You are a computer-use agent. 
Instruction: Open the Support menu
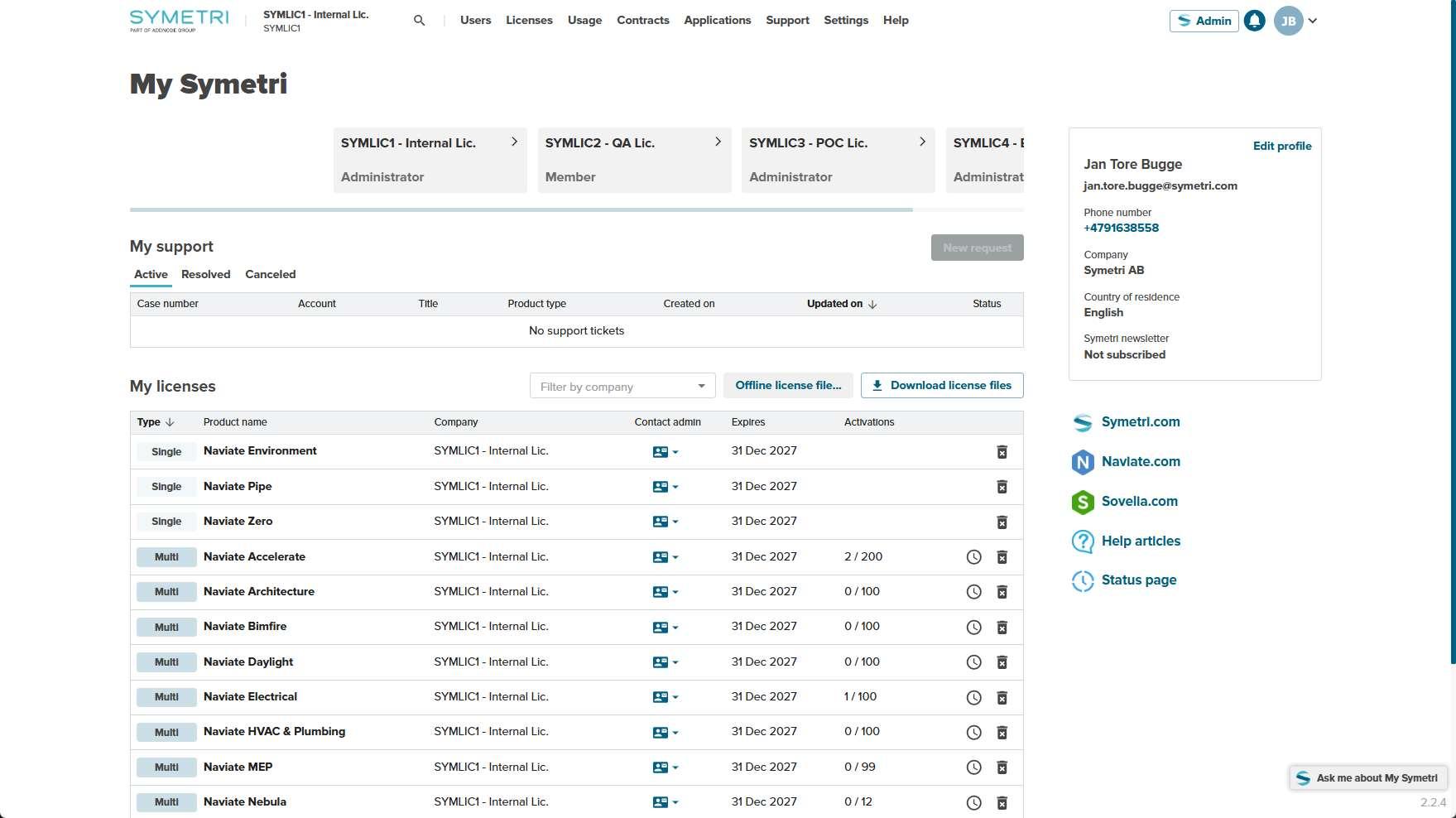[x=787, y=20]
